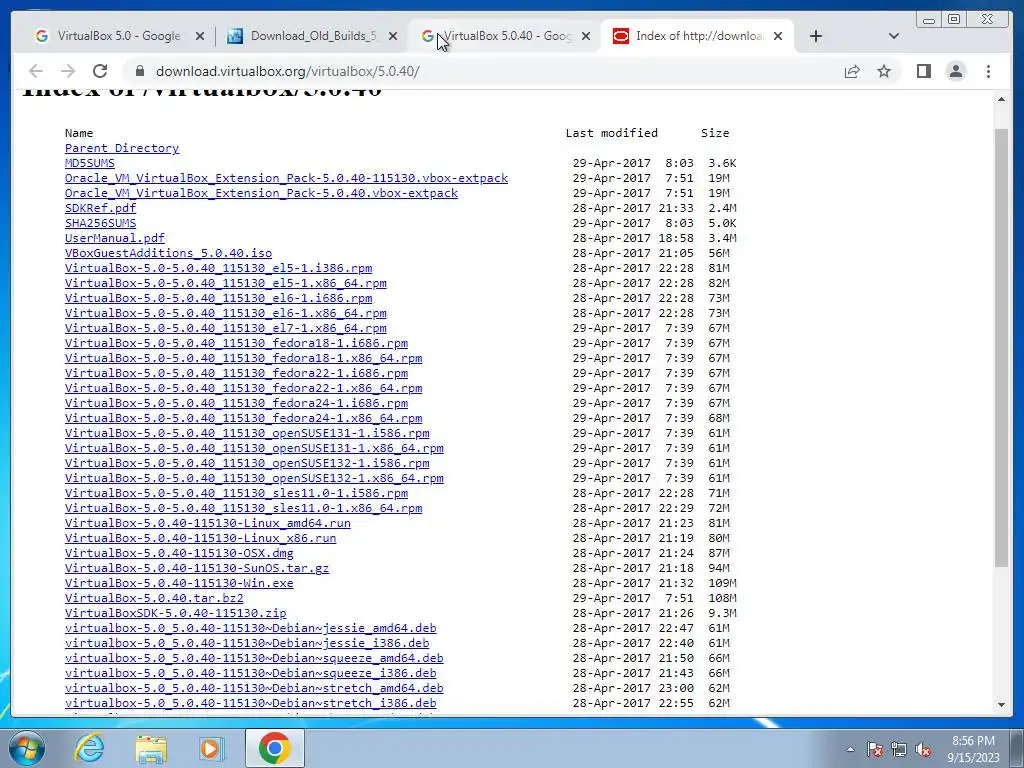Reload the current page
This screenshot has height=768, width=1024.
coord(100,71)
